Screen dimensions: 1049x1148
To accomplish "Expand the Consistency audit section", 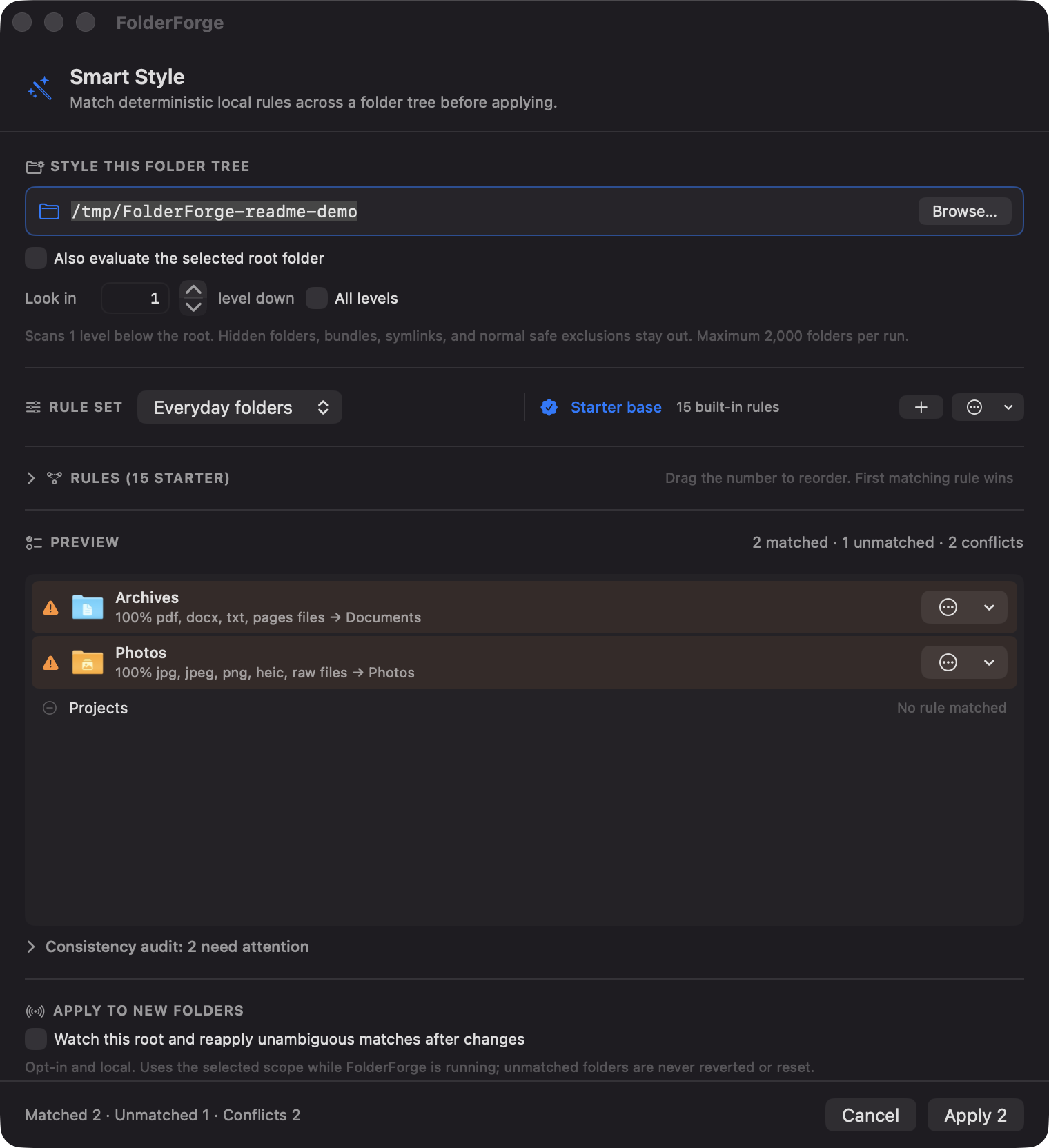I will pyautogui.click(x=30, y=947).
